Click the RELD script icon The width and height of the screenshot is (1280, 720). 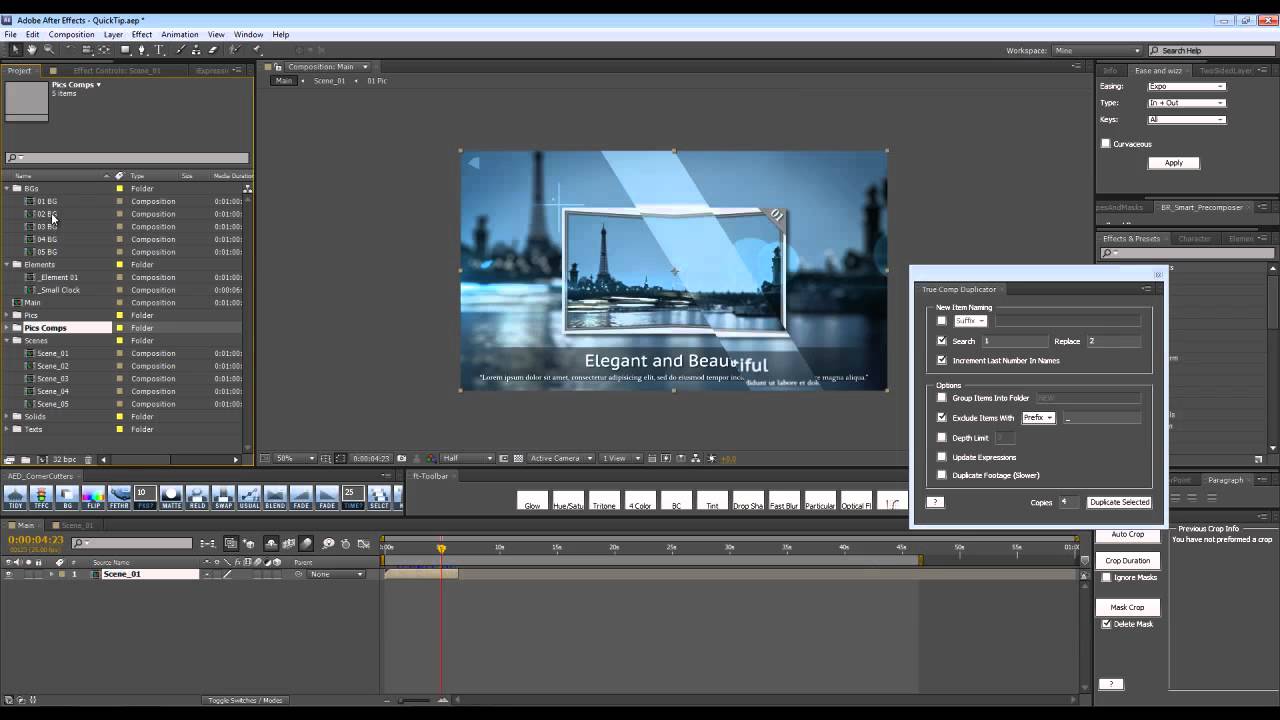tap(197, 498)
